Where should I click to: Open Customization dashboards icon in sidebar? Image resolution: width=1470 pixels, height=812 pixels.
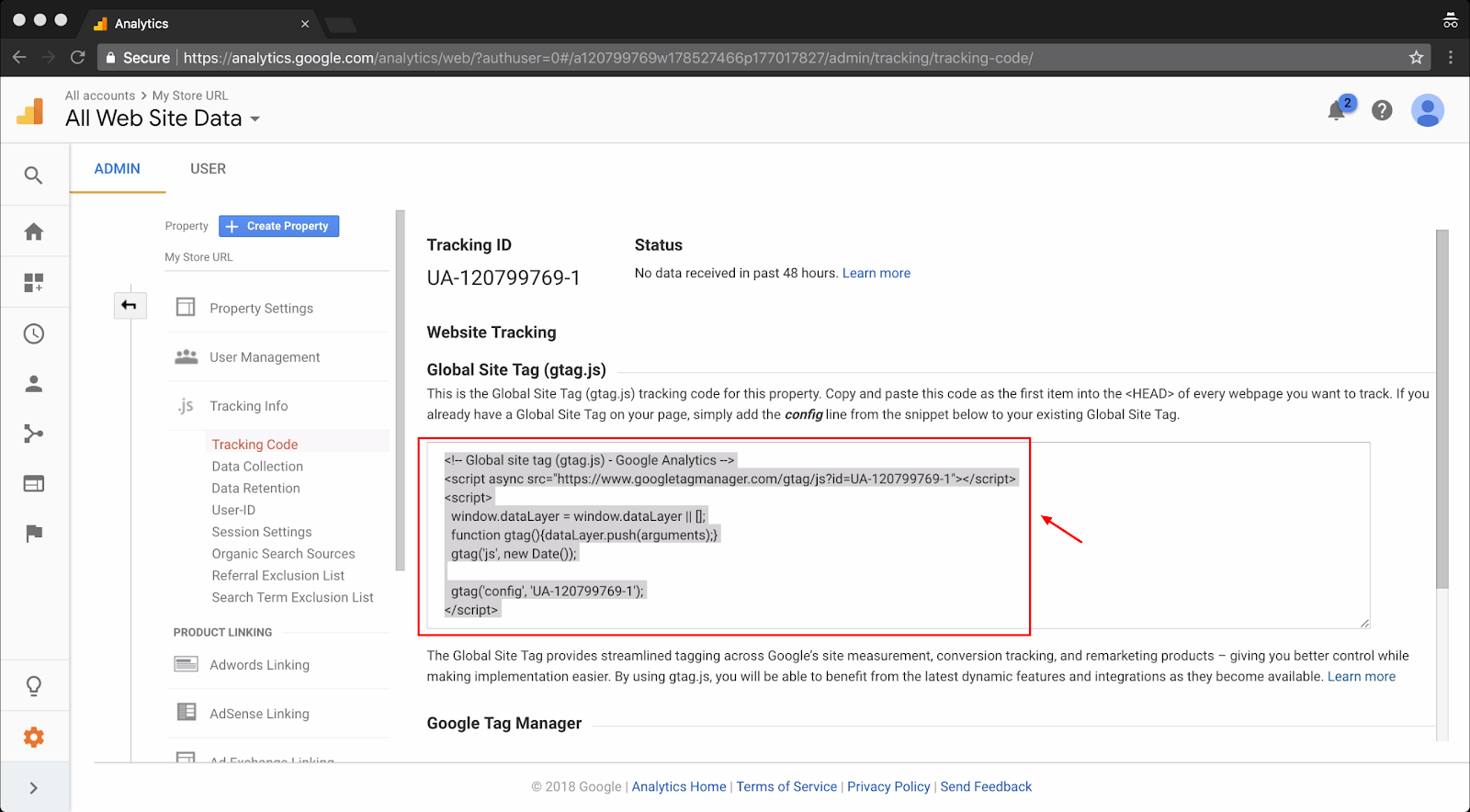point(34,283)
